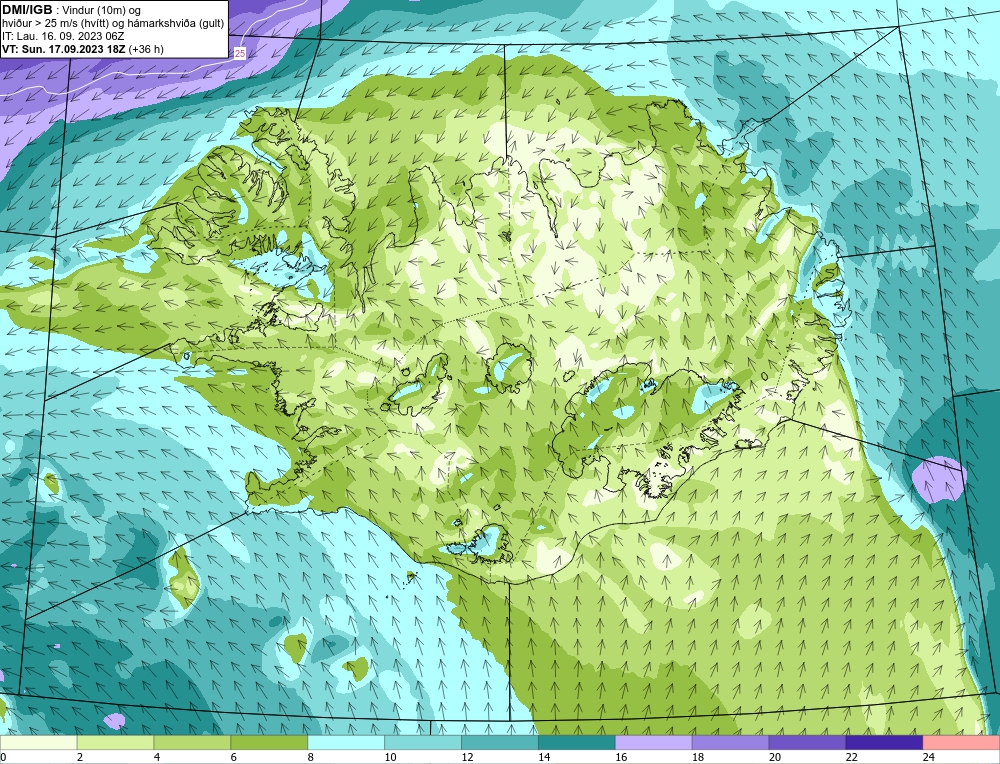This screenshot has height=764, width=1000.
Task: Click the purple 18–20 m/s legend swatch
Action: 730,742
